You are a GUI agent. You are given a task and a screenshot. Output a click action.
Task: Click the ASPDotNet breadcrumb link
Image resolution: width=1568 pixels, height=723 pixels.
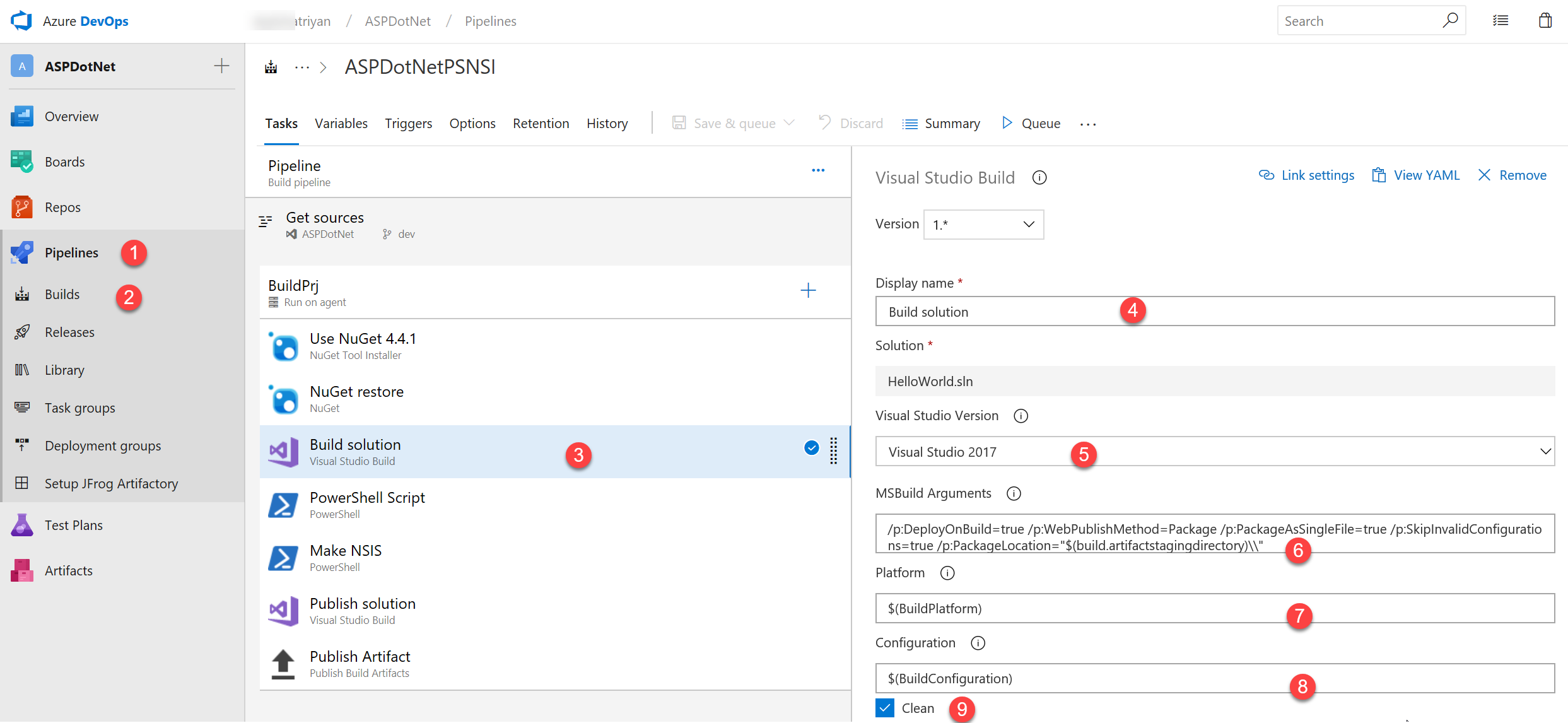point(398,21)
